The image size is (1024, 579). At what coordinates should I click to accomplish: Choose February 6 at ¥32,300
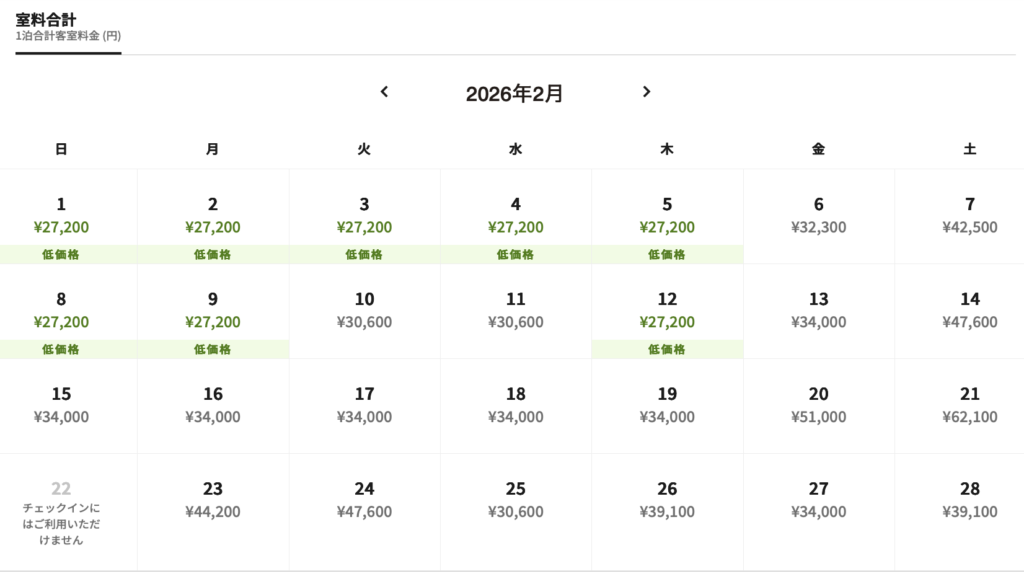coord(818,216)
